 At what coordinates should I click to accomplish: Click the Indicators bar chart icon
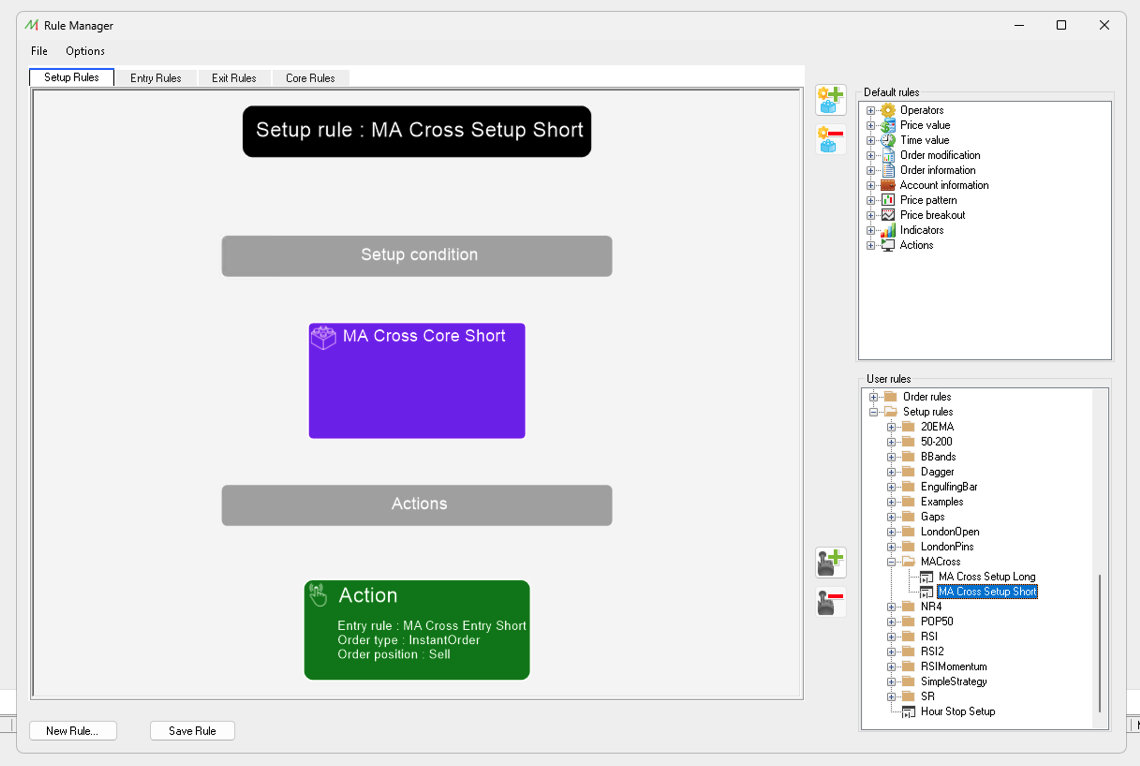(x=888, y=230)
